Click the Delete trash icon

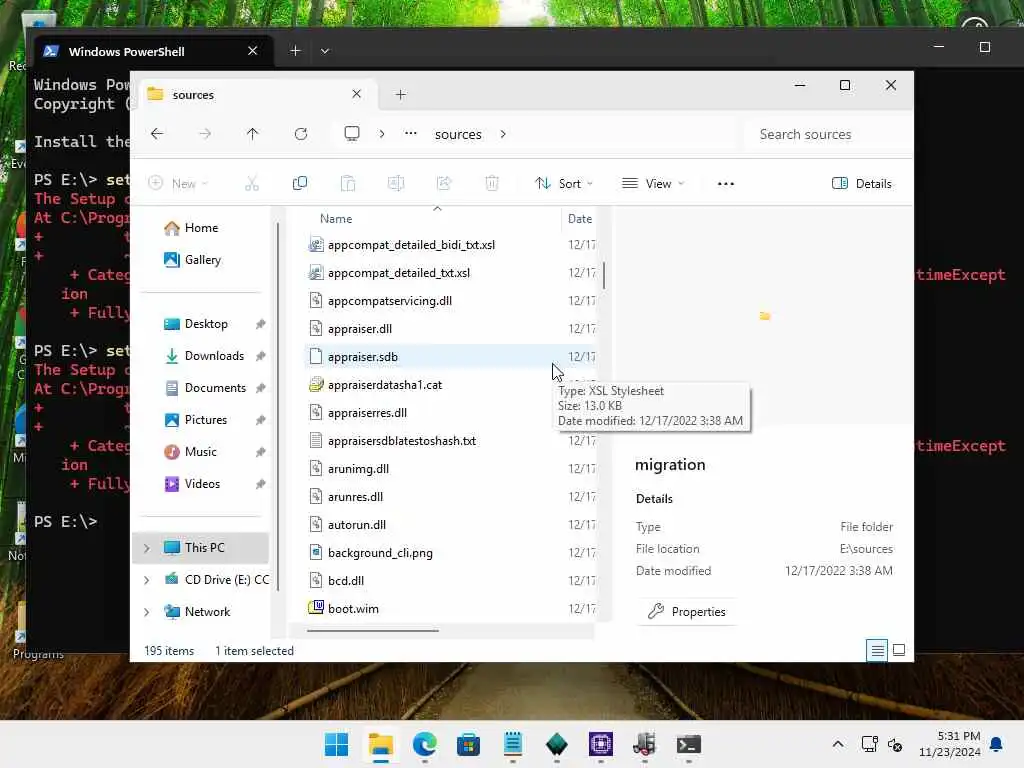click(x=492, y=184)
